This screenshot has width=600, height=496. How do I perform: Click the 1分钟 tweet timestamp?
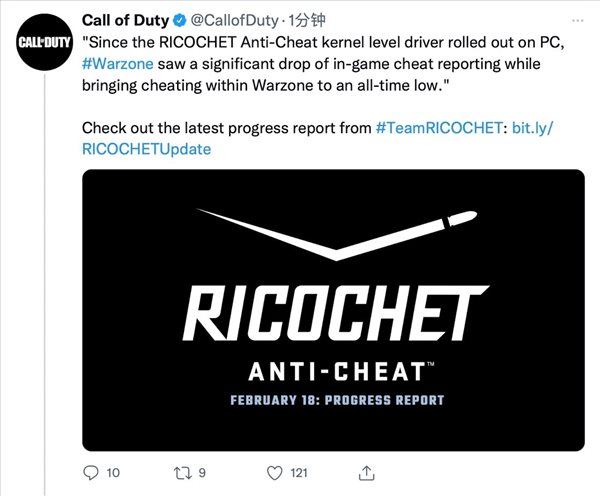(x=307, y=21)
